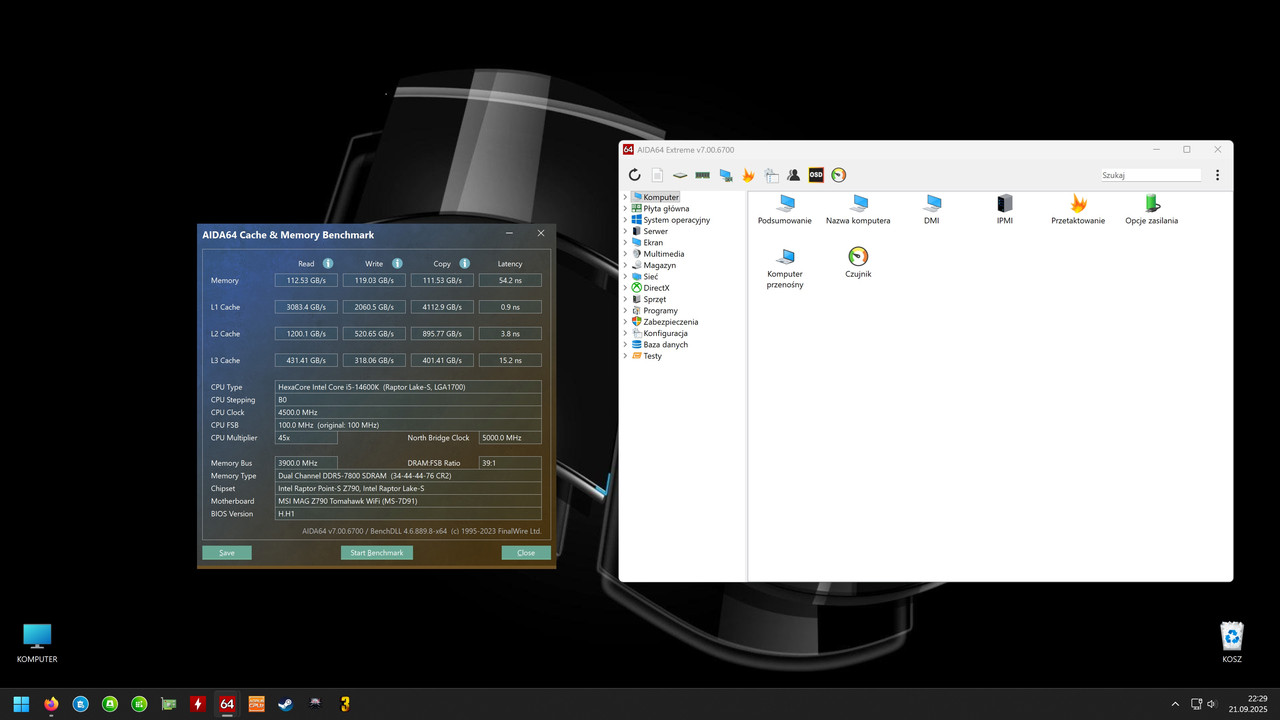
Task: Expand the System operacyjny tree node
Action: pyautogui.click(x=625, y=220)
